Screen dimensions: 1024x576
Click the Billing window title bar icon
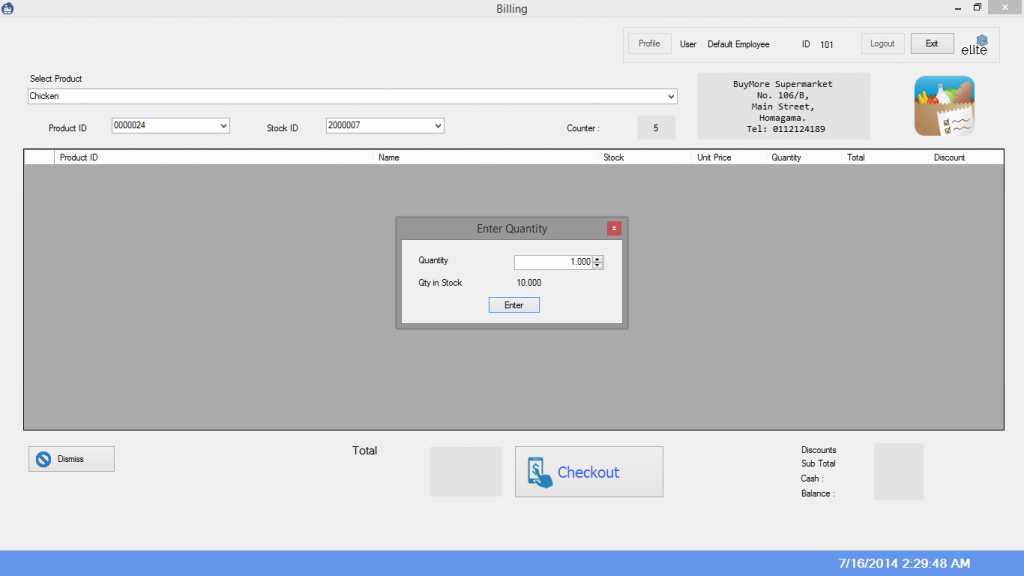click(8, 8)
